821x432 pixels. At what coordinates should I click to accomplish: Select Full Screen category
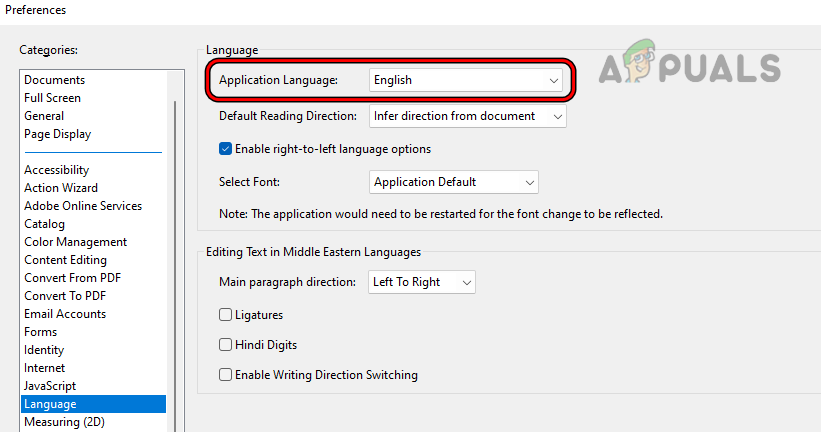[x=52, y=98]
